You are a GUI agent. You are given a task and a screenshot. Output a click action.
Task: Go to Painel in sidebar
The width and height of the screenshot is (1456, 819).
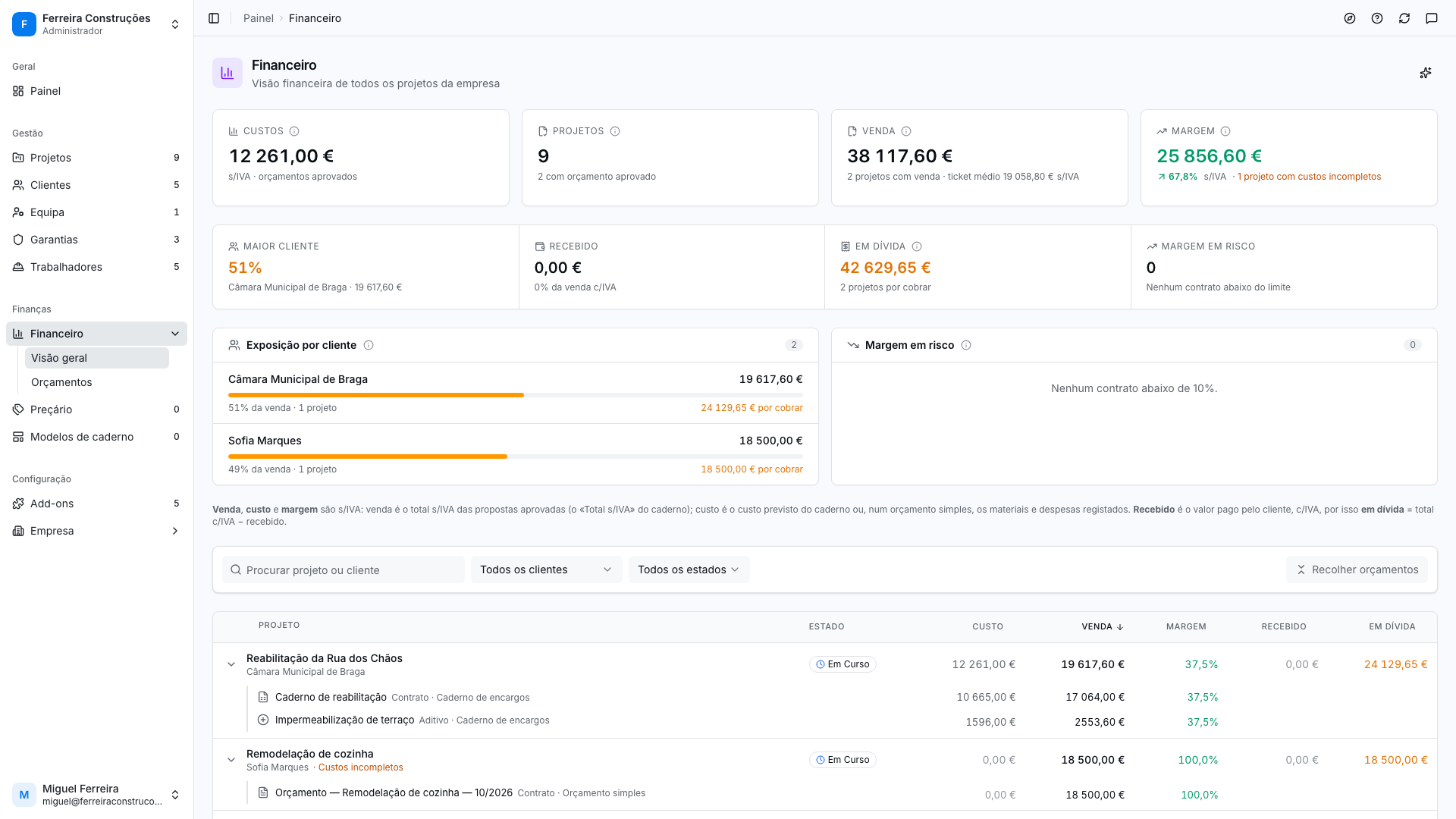click(96, 91)
